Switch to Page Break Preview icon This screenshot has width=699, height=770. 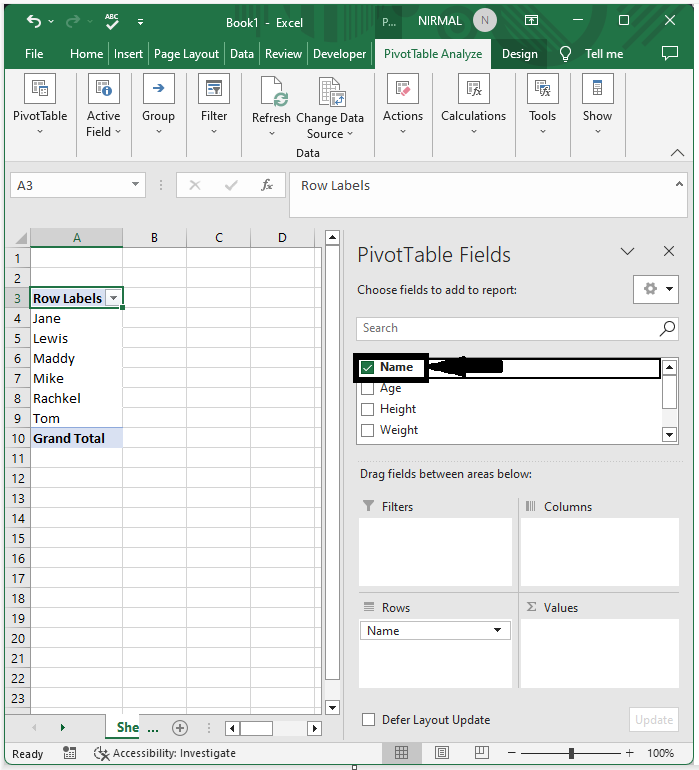482,752
